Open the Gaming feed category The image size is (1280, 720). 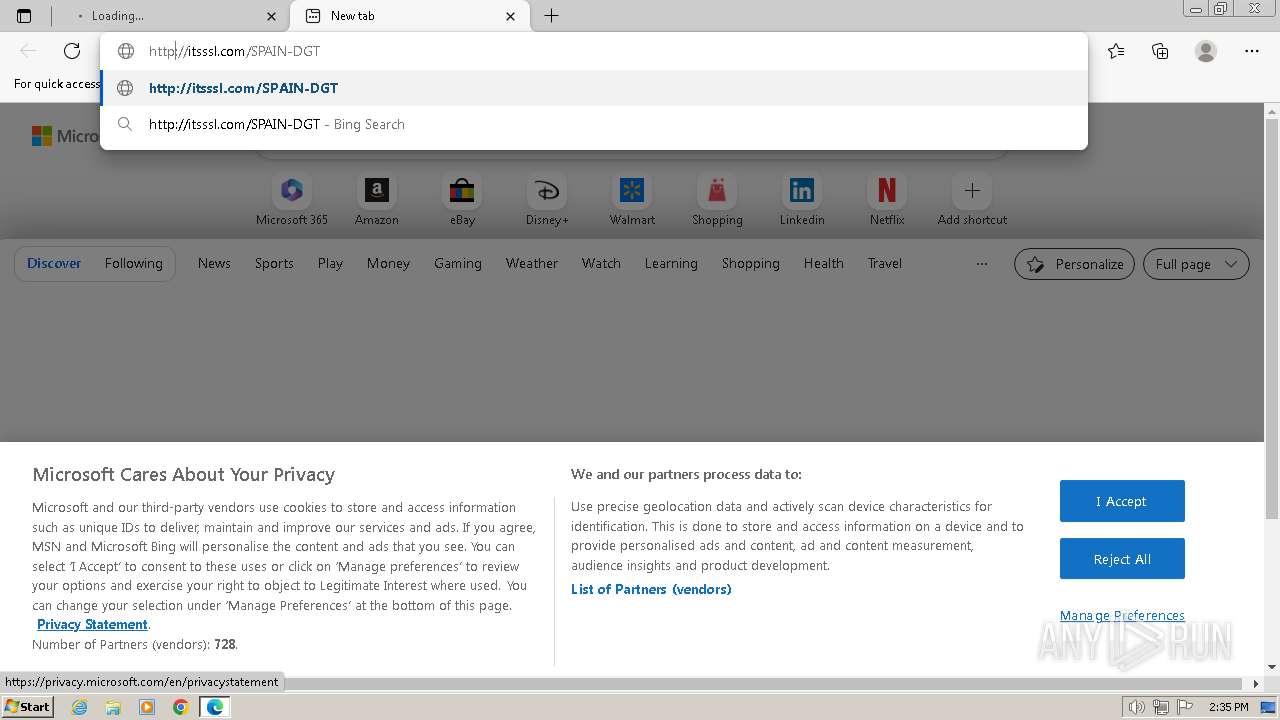pyautogui.click(x=458, y=263)
